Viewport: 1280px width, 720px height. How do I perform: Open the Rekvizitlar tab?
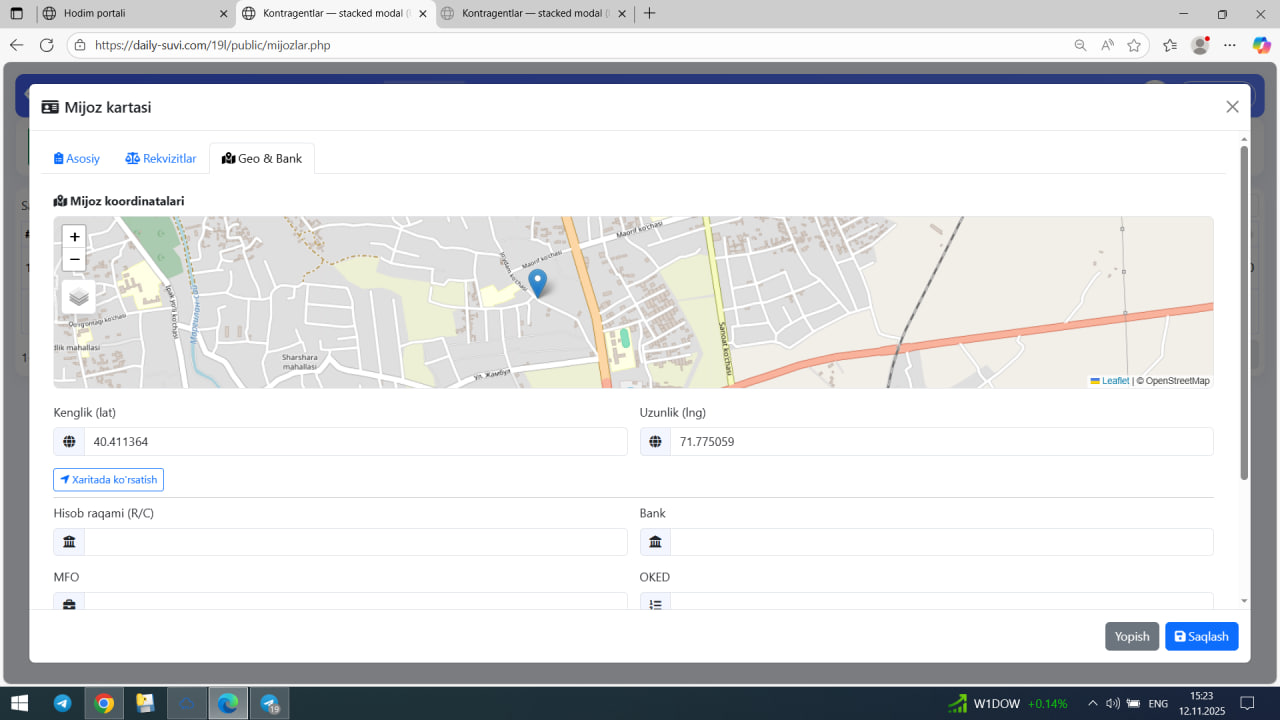click(161, 158)
